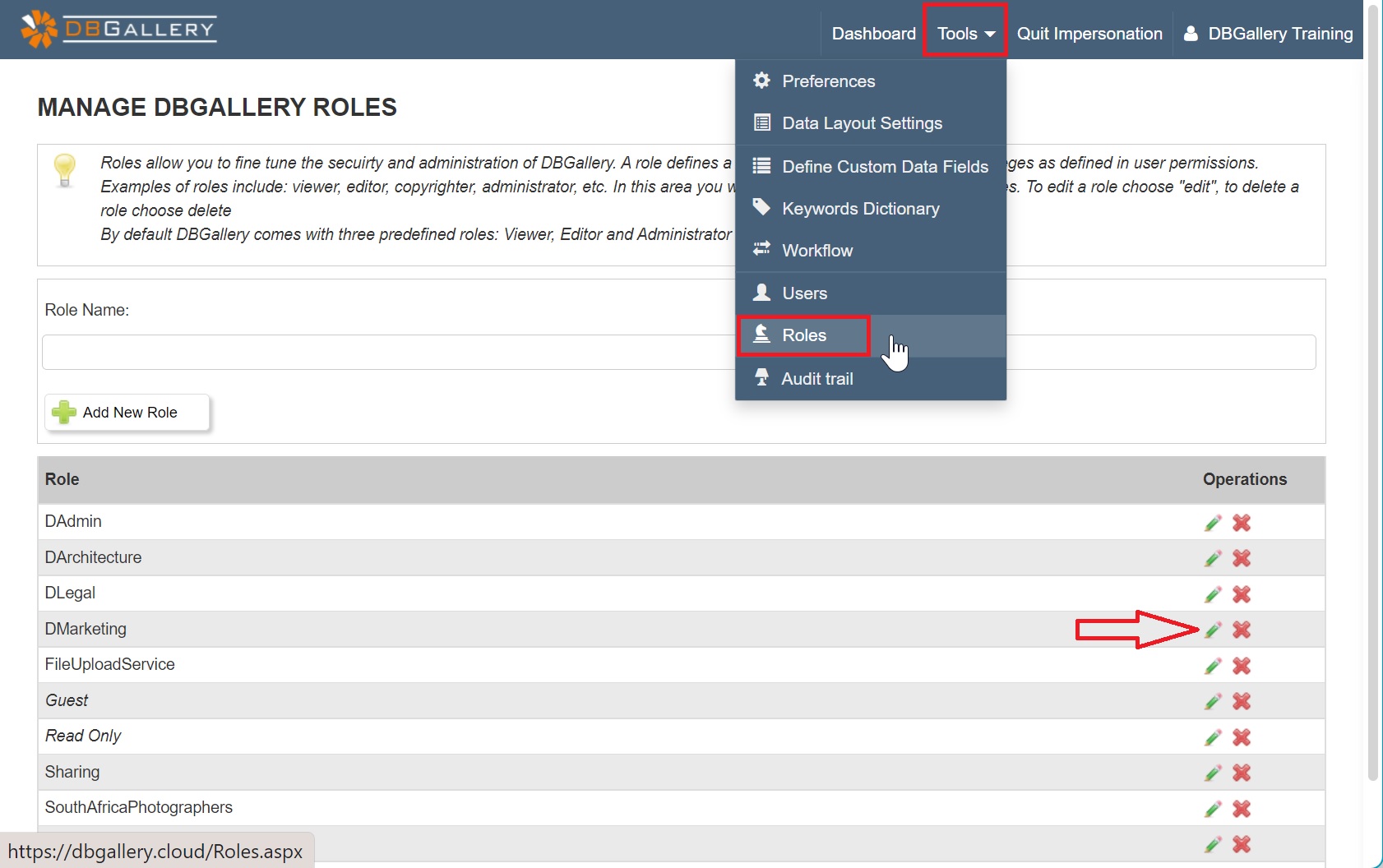1383x868 pixels.
Task: Edit the DMarketing role
Action: point(1213,630)
